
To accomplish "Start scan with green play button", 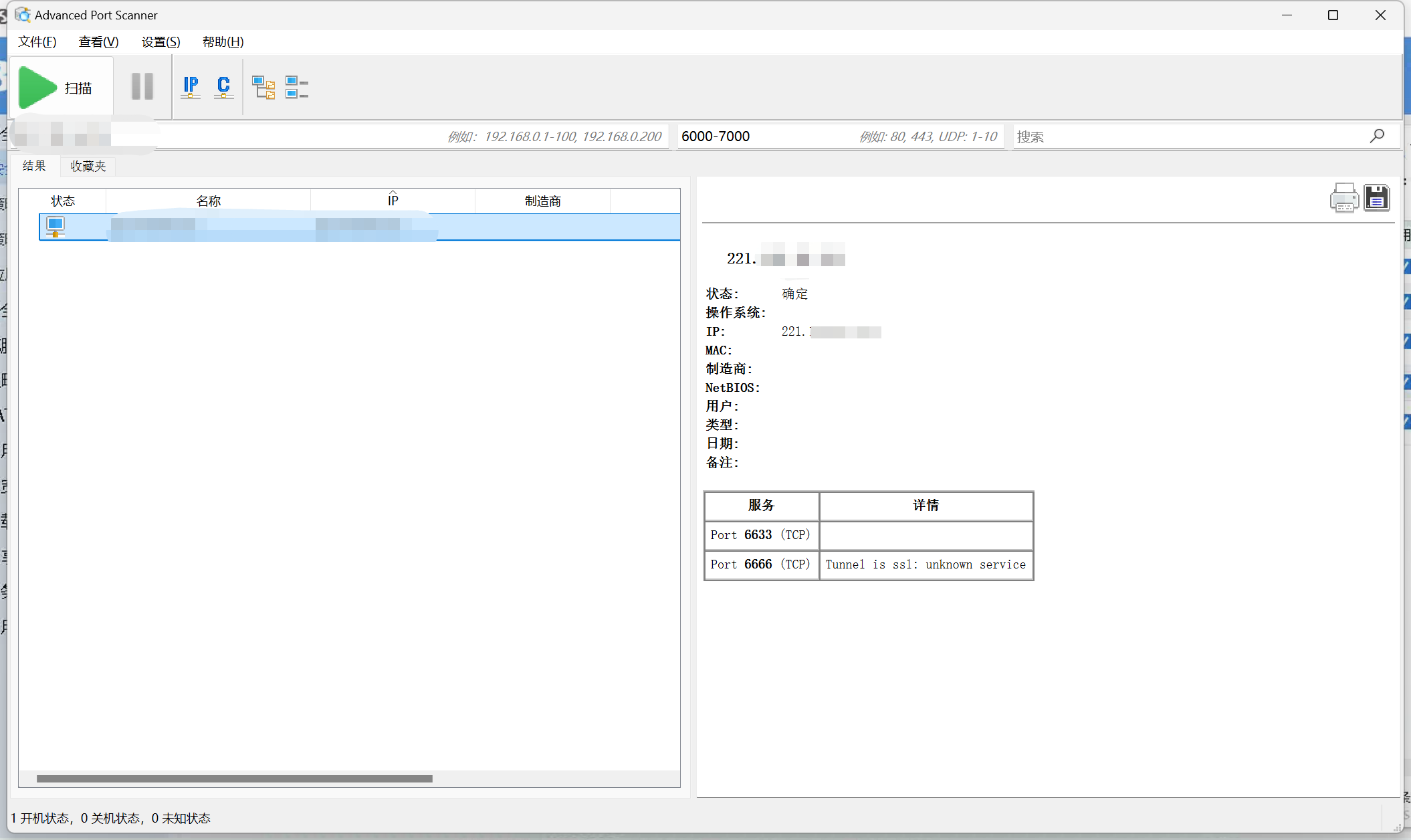I will (38, 88).
